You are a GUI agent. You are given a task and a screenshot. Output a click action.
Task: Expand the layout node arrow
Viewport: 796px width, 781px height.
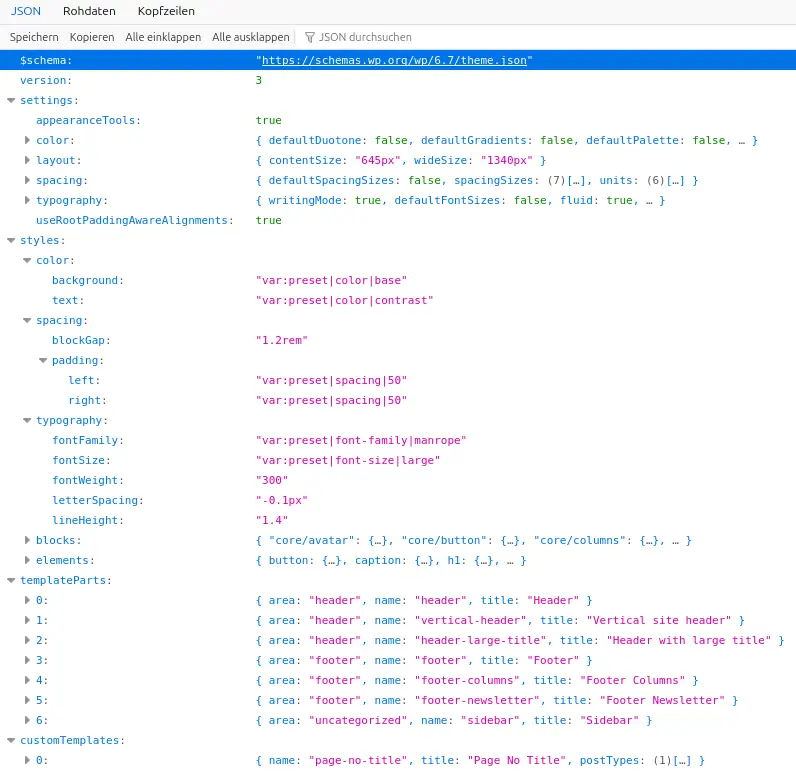(27, 160)
